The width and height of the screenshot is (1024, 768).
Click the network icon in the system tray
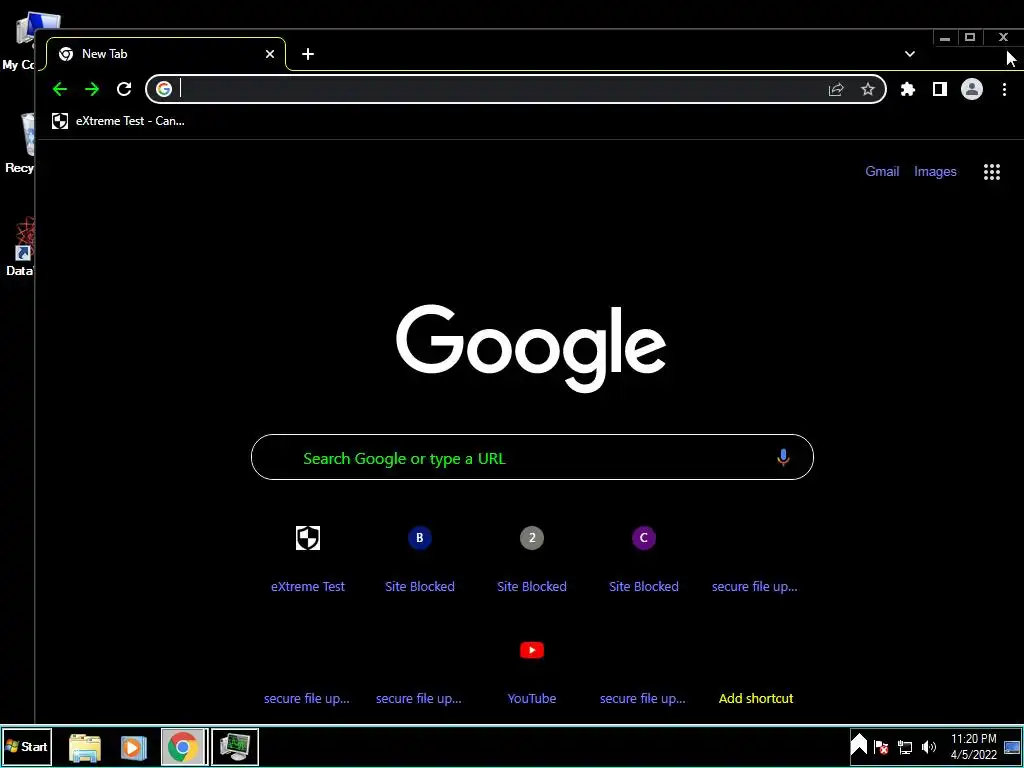[x=905, y=747]
